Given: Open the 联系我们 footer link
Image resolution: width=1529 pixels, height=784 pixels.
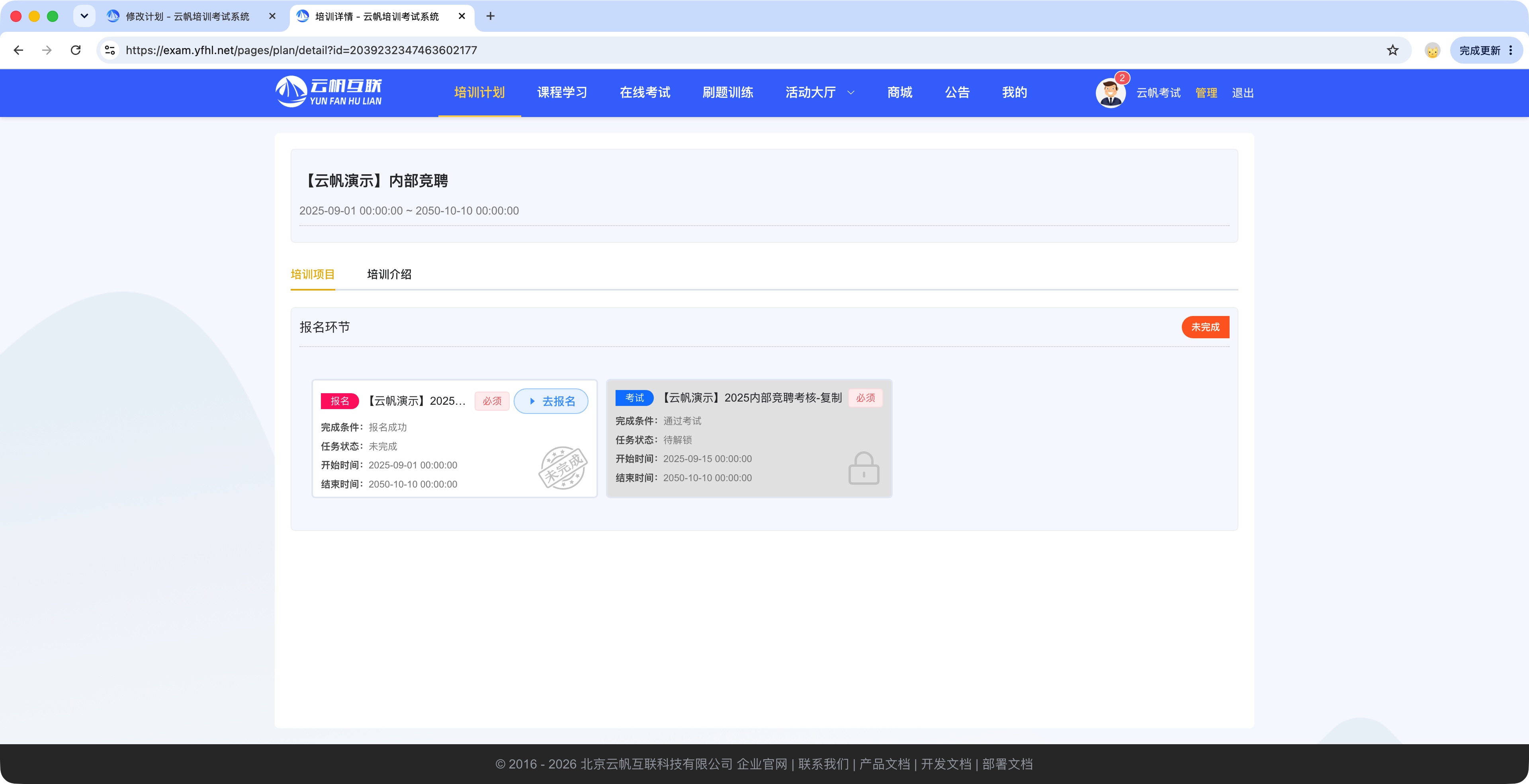Looking at the screenshot, I should click(823, 764).
